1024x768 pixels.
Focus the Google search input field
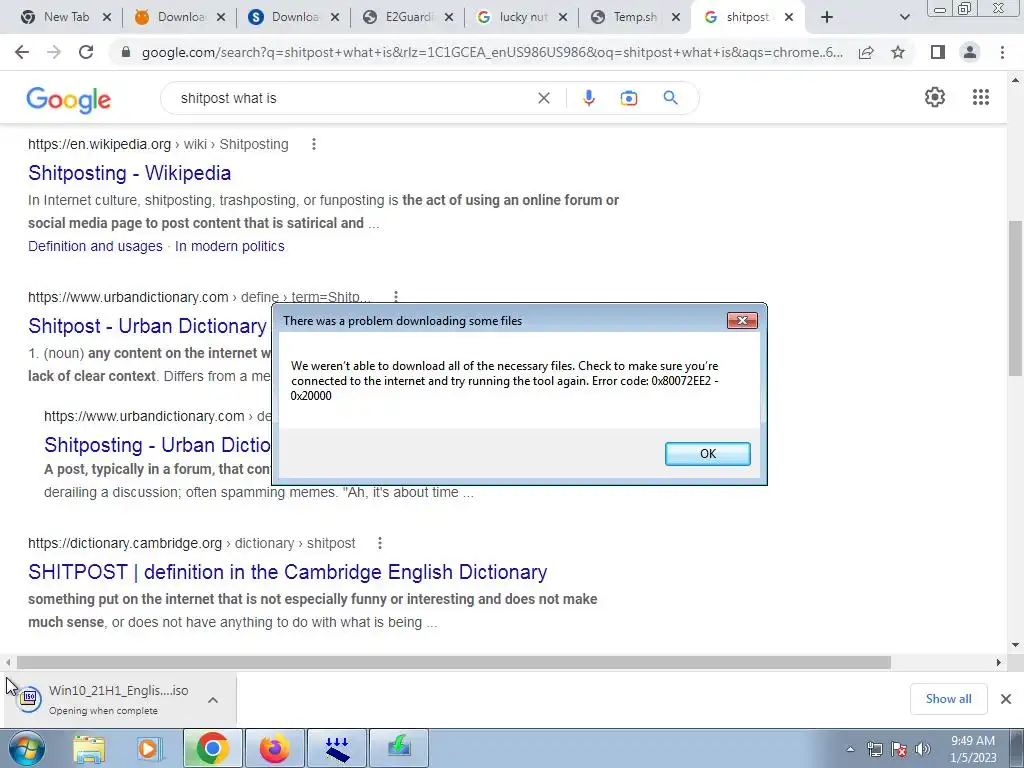click(353, 98)
